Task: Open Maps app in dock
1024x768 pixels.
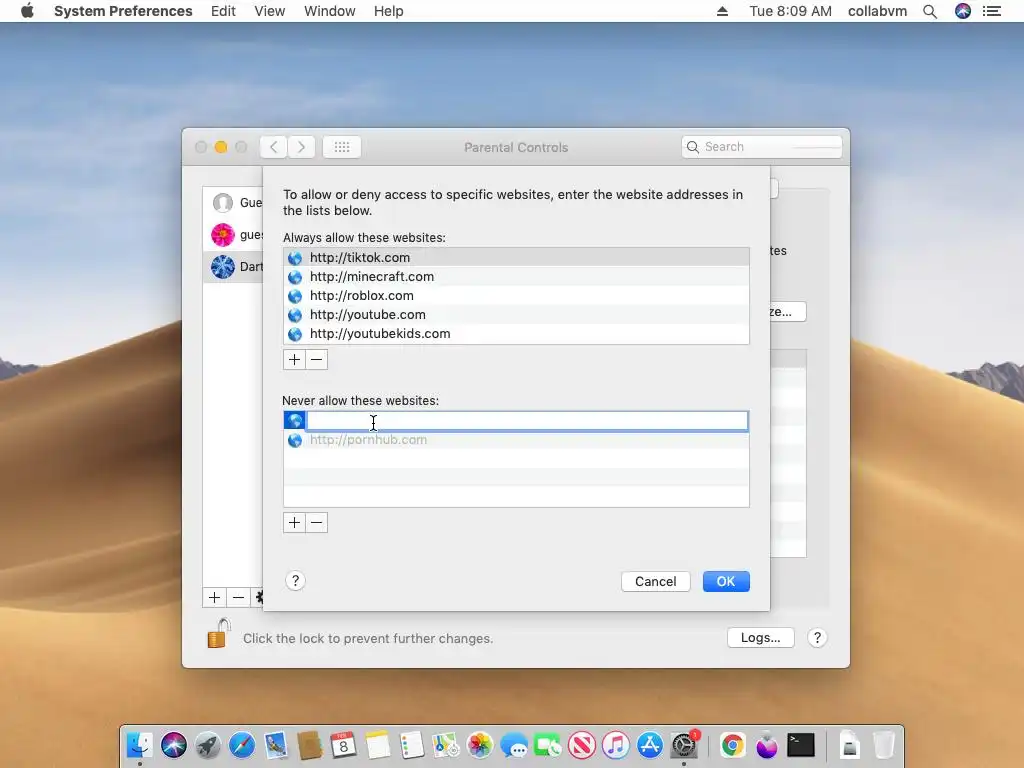Action: tap(445, 745)
